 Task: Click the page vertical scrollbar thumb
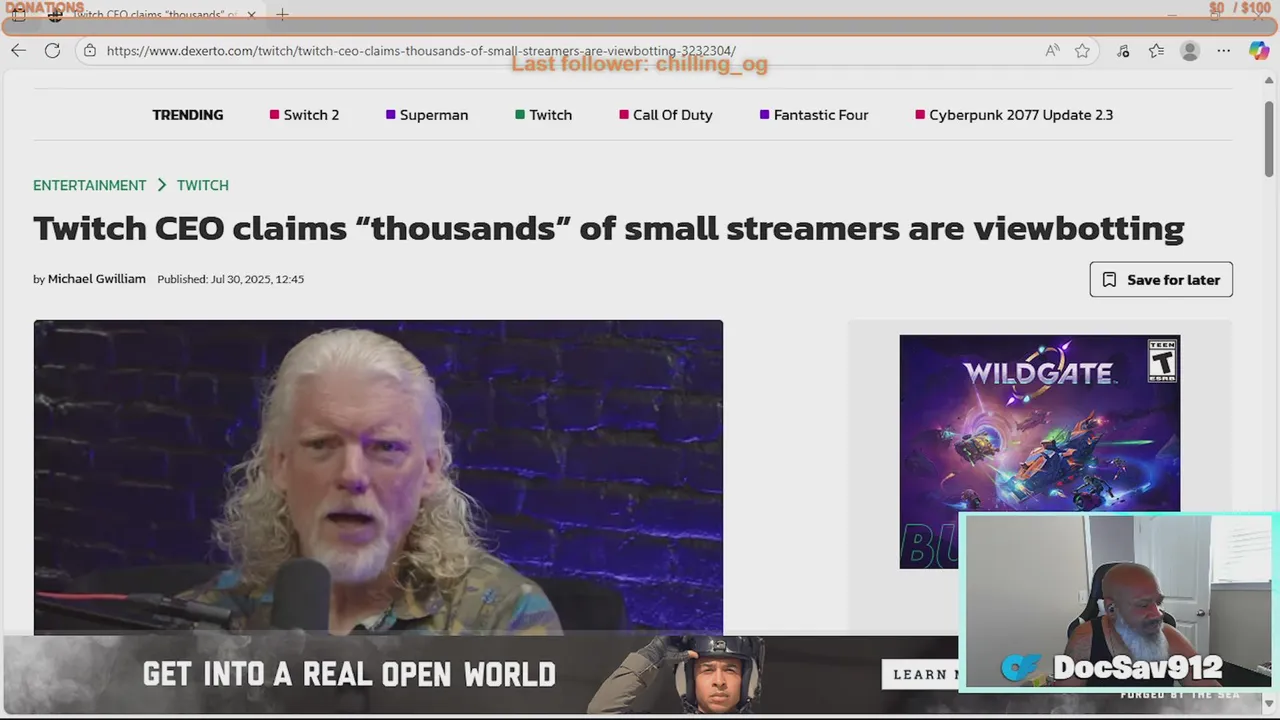[x=1269, y=137]
